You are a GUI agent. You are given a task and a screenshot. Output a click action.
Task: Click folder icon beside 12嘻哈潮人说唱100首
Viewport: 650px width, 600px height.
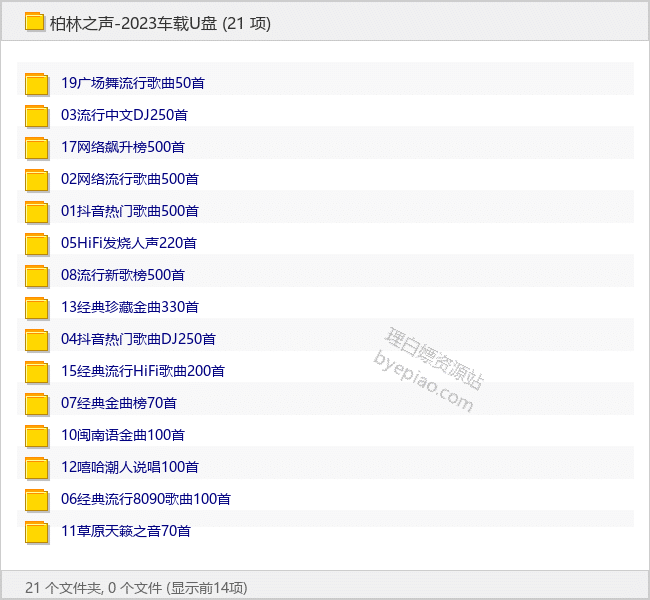[x=37, y=468]
